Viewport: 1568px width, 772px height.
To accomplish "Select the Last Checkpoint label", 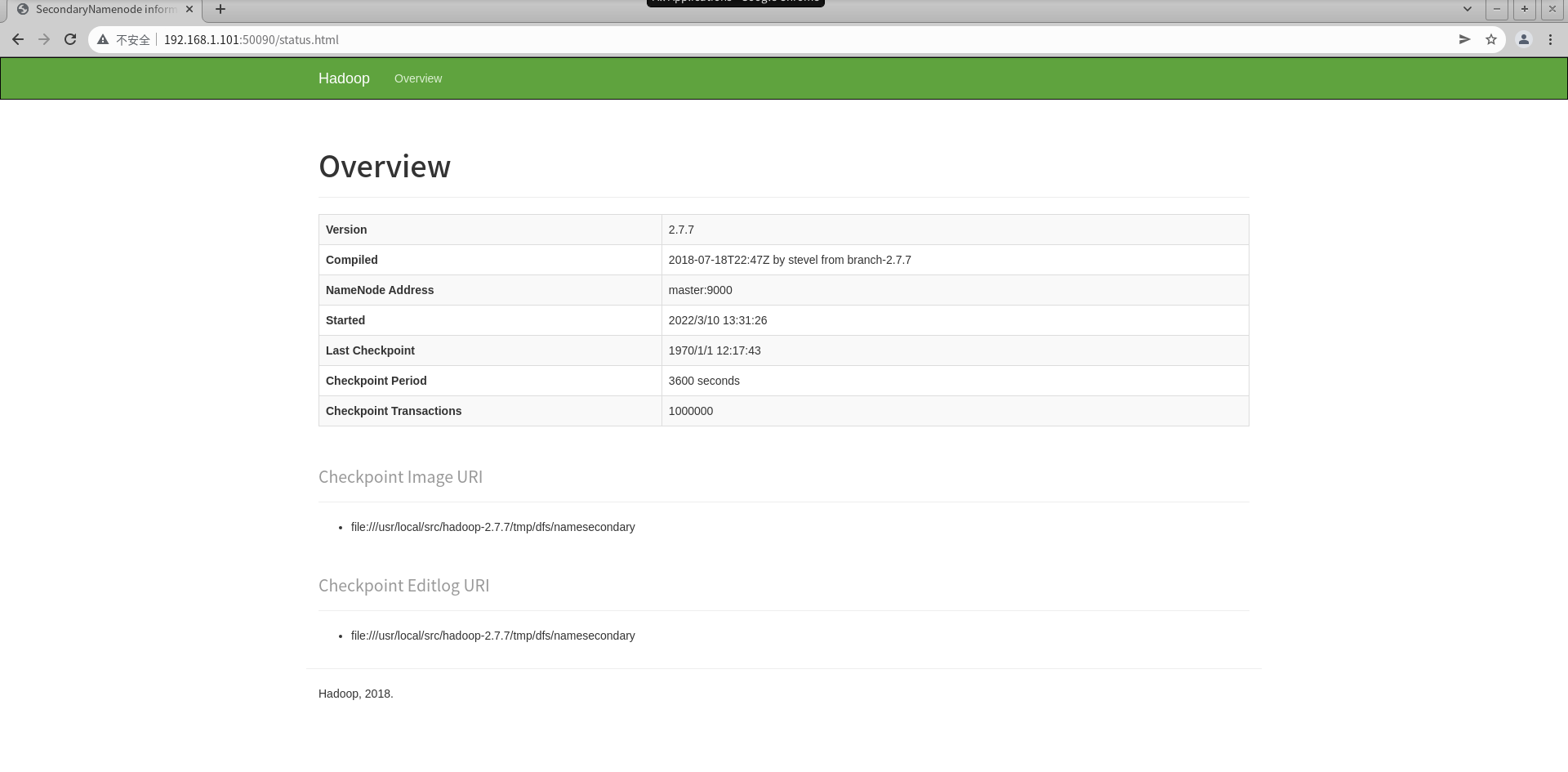I will pos(370,350).
